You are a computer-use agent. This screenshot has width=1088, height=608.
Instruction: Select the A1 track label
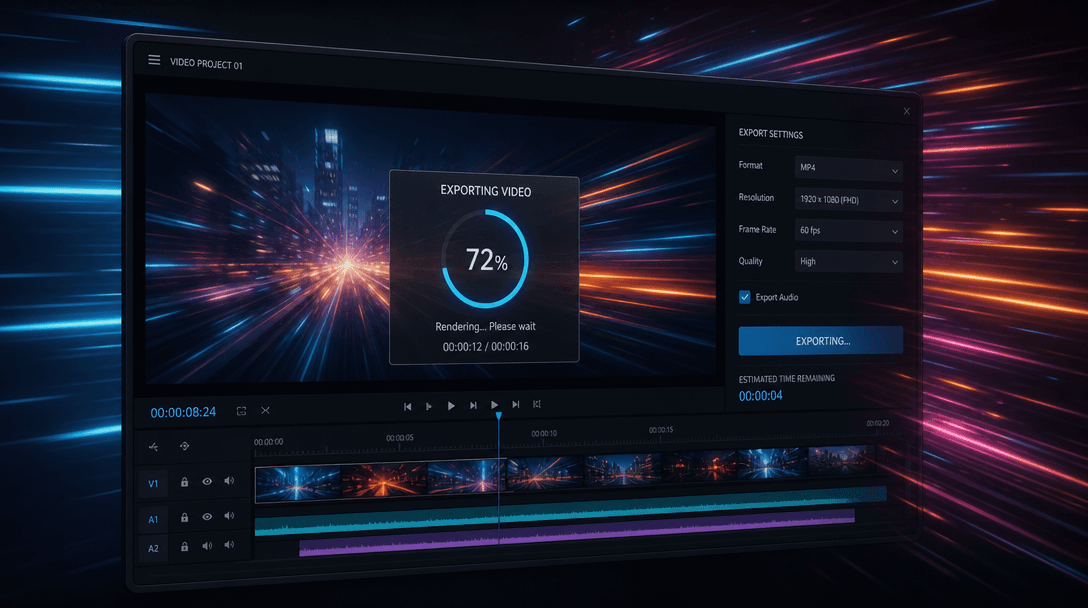tap(153, 519)
